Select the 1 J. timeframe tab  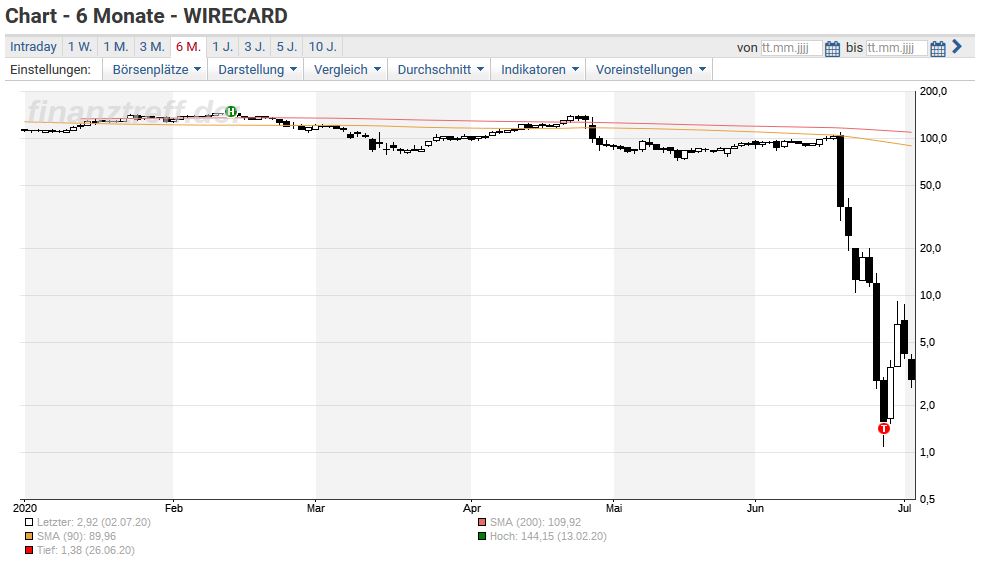tap(222, 47)
